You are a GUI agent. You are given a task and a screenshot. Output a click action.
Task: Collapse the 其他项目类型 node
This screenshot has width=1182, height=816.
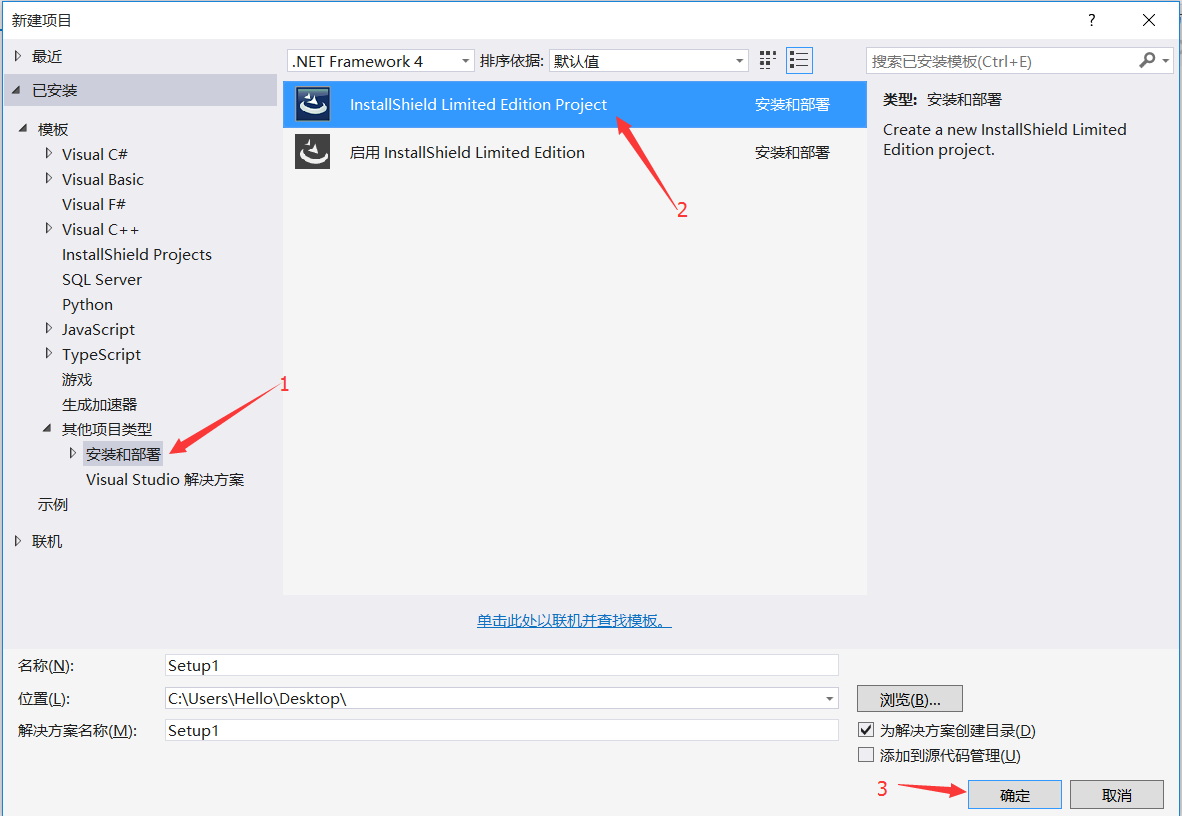coord(47,428)
